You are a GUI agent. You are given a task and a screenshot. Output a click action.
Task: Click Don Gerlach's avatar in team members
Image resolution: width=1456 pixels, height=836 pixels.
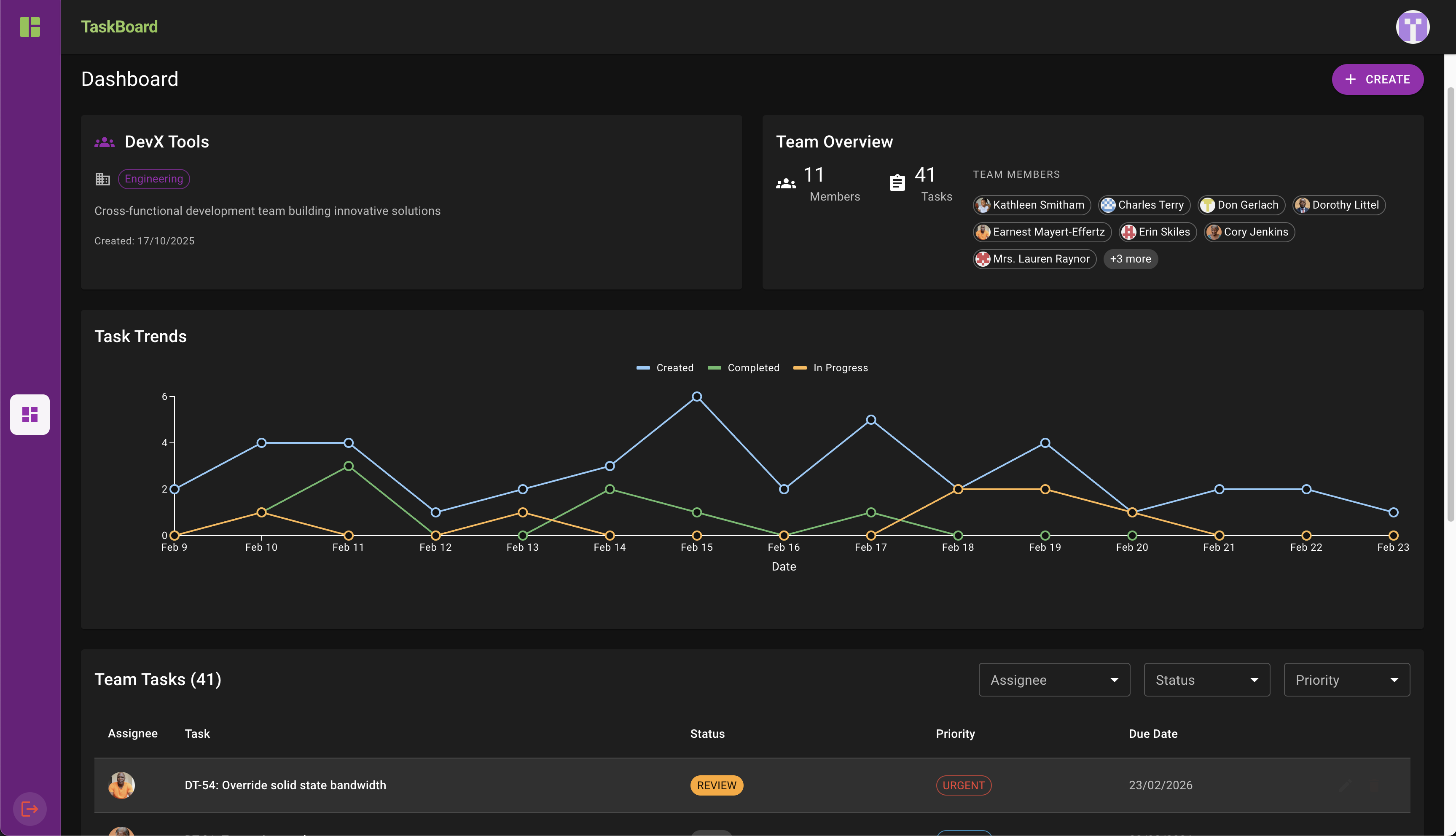(1207, 205)
